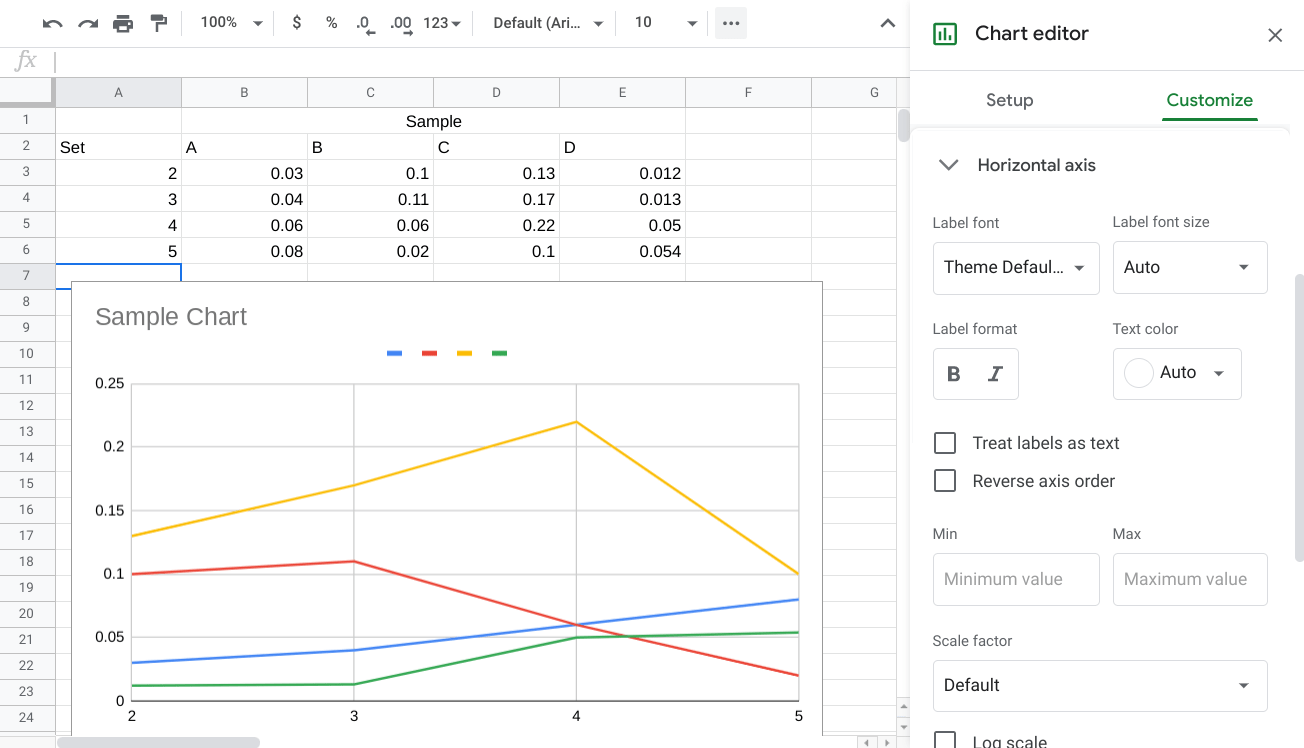Collapse the Horizontal axis section
The image size is (1304, 748).
(x=948, y=165)
